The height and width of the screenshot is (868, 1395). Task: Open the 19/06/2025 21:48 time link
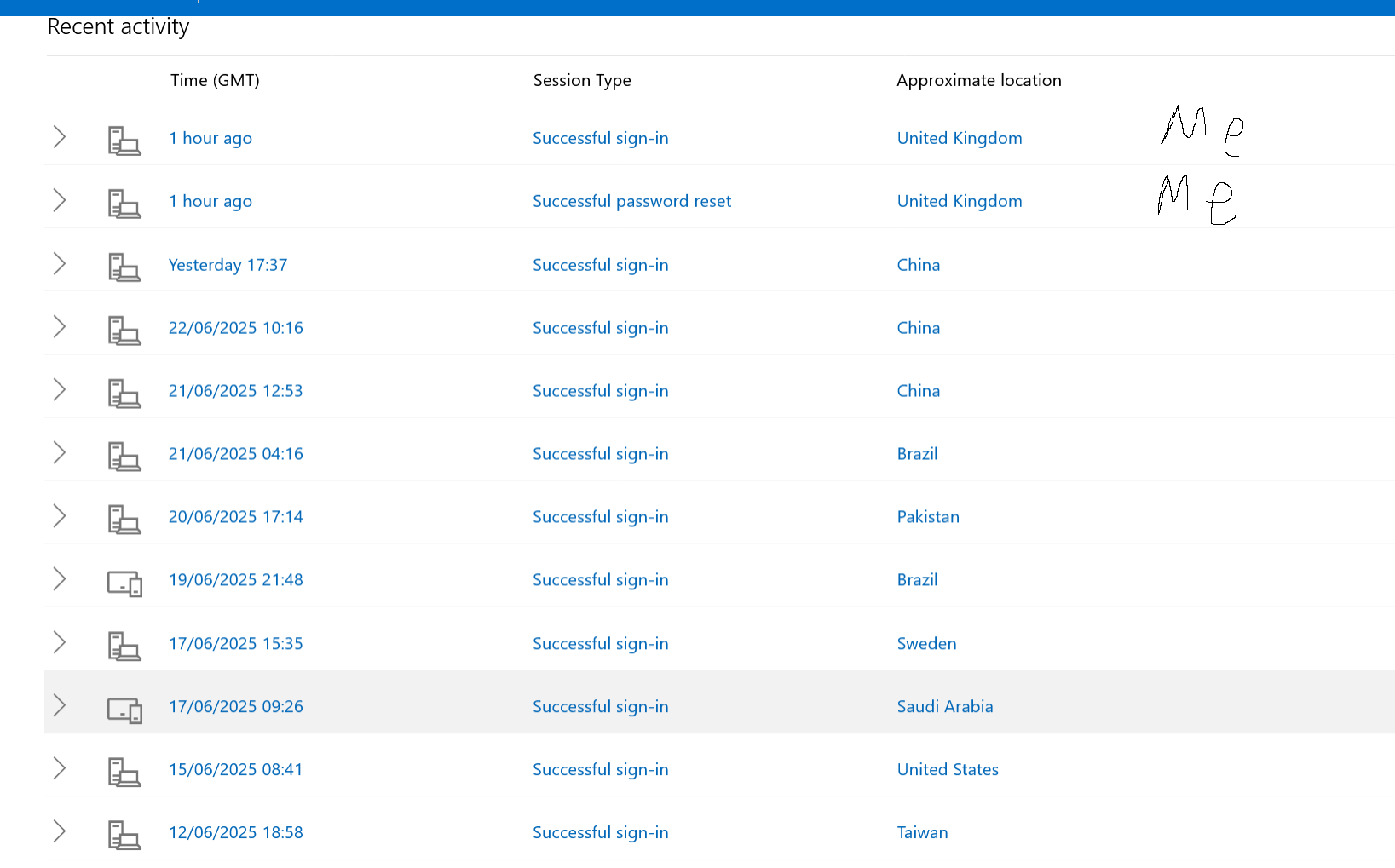pyautogui.click(x=236, y=580)
